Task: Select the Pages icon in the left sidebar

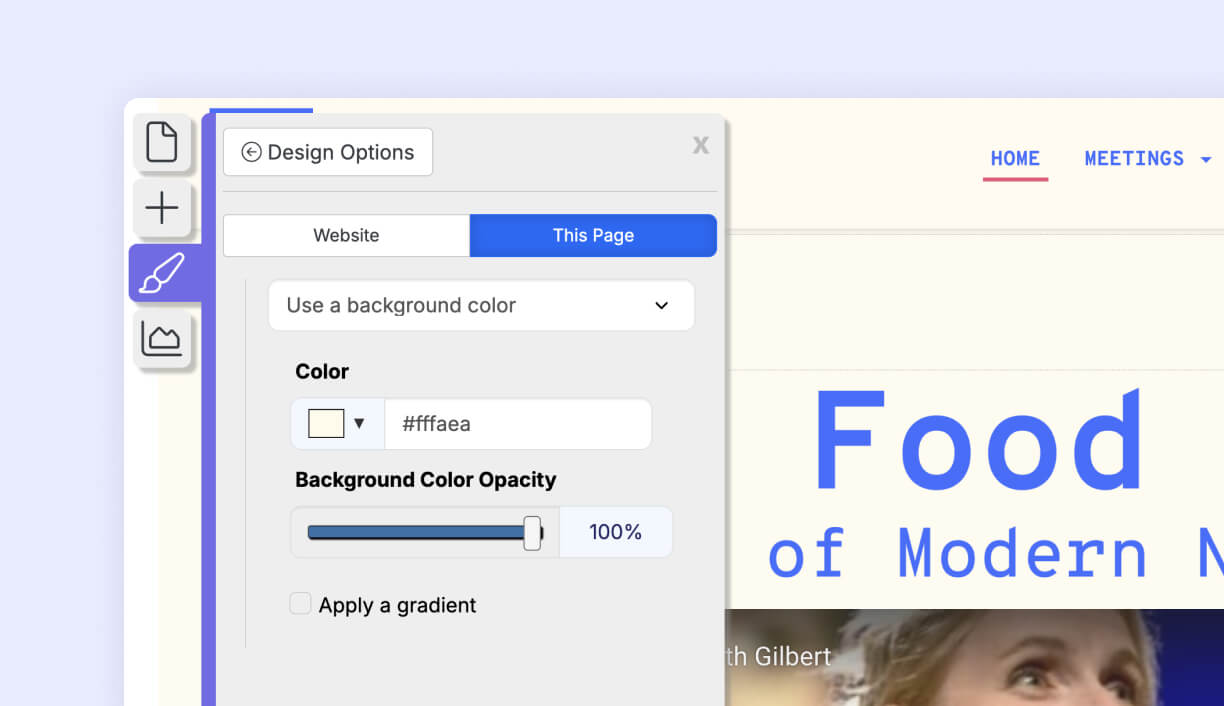Action: tap(163, 144)
